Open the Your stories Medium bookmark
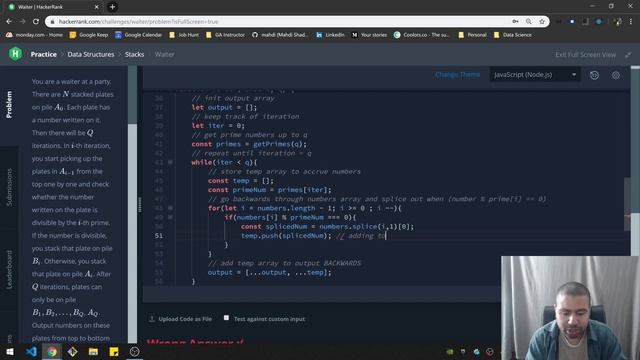Screen dimensions: 640x360 click(369, 35)
